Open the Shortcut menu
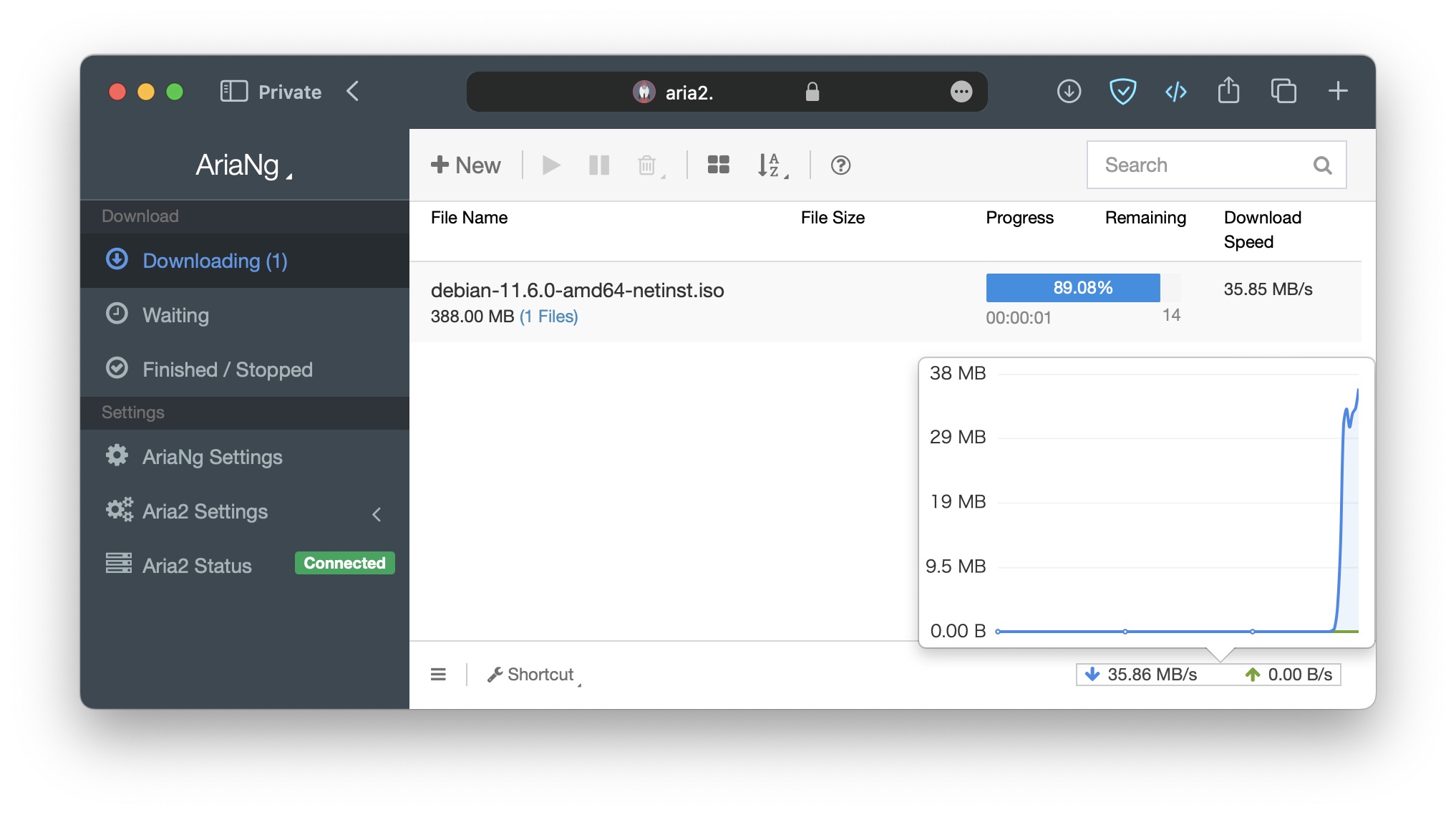The image size is (1456, 815). [x=533, y=675]
